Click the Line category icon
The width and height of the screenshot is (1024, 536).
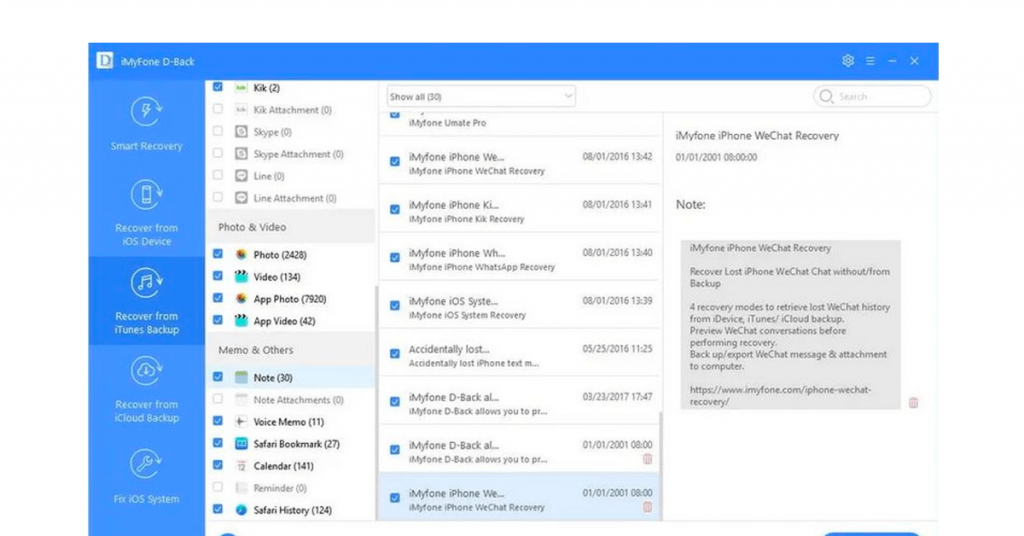click(x=241, y=176)
